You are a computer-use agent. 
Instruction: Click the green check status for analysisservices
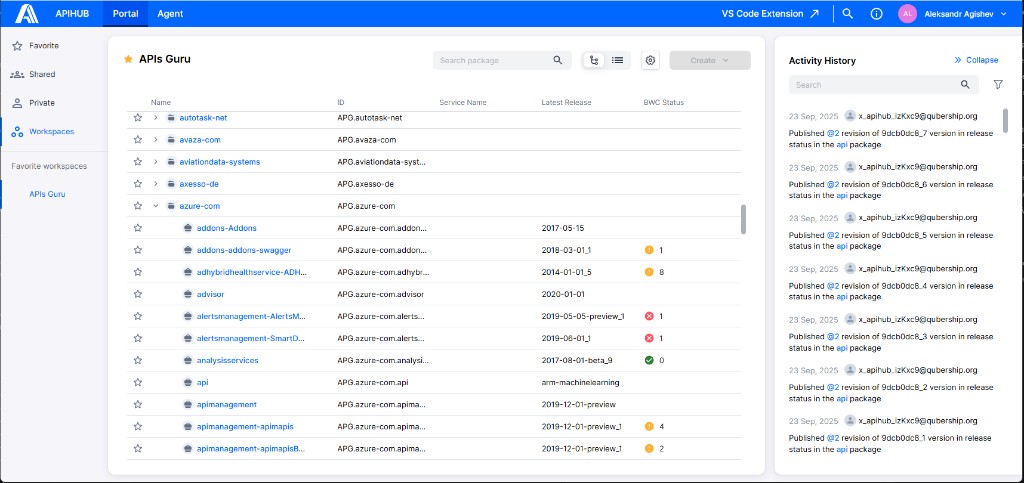pyautogui.click(x=648, y=360)
